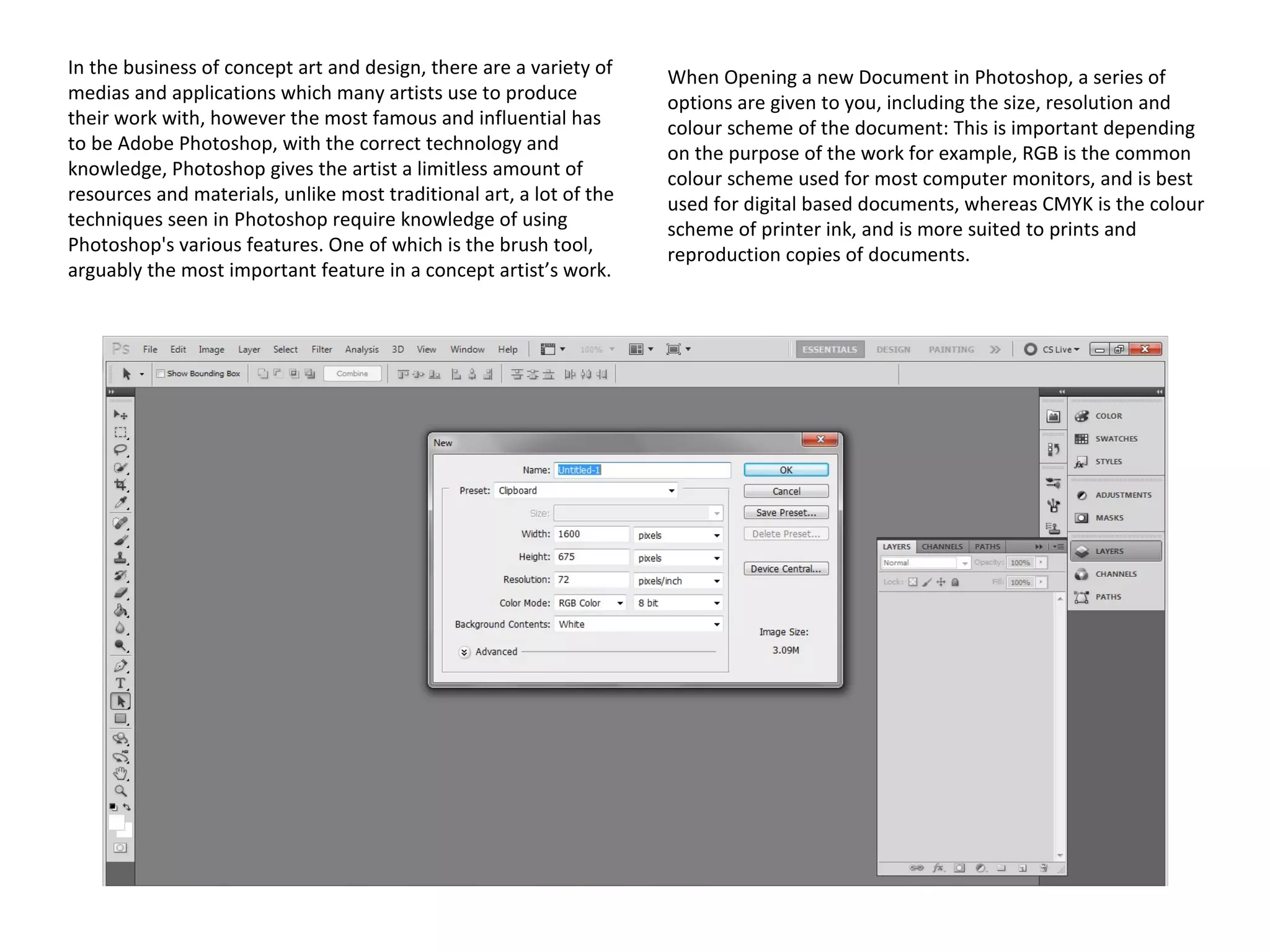The width and height of the screenshot is (1270, 952).
Task: Select the Horizontal Type tool
Action: [120, 684]
